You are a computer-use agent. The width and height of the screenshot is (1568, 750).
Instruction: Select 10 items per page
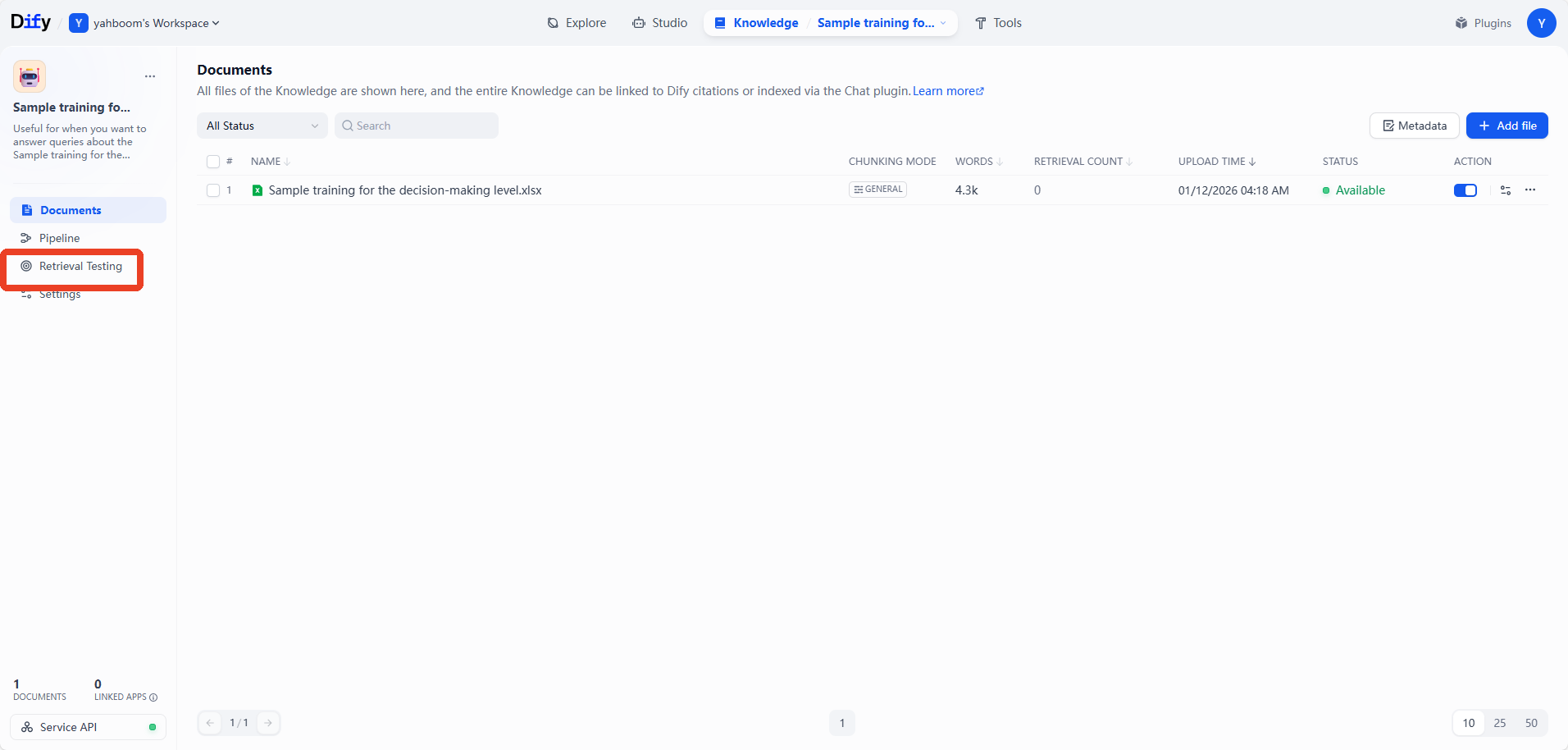(1469, 723)
